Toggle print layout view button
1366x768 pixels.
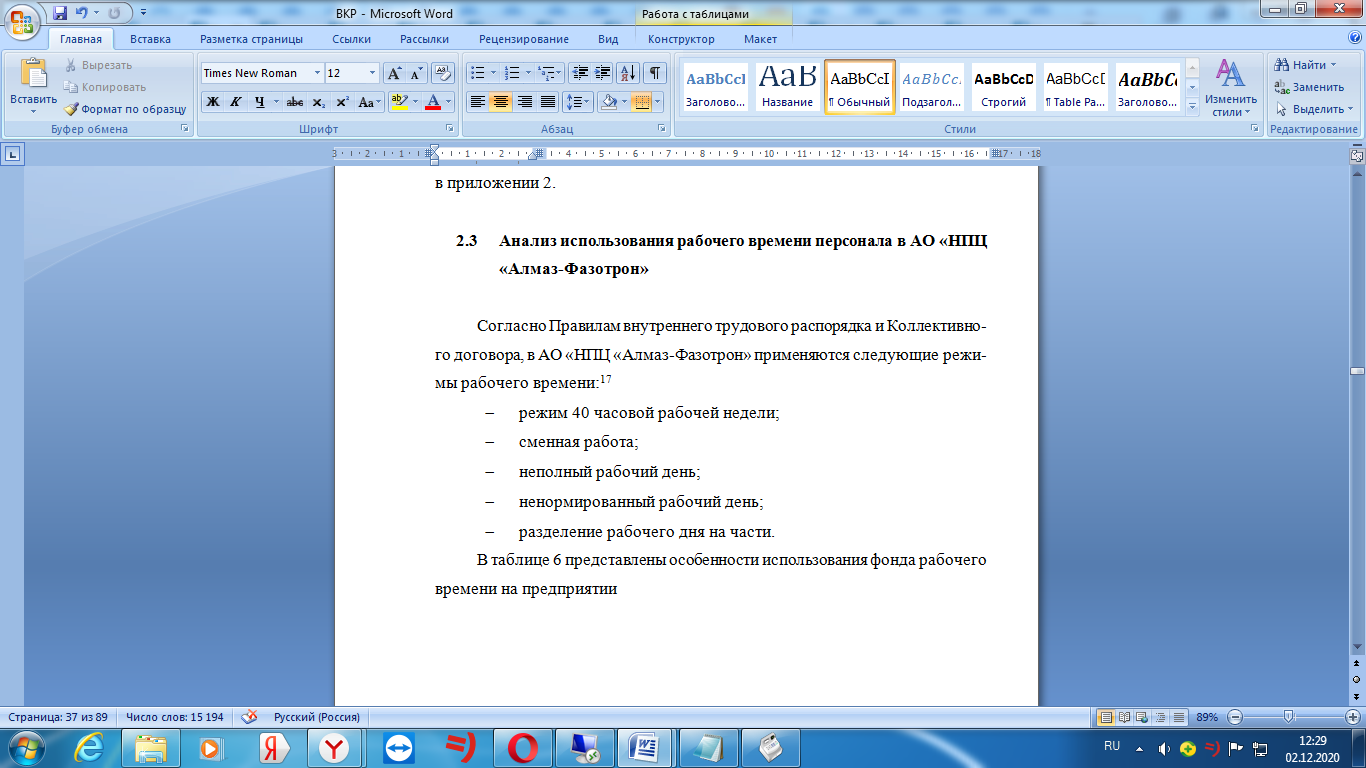point(1106,717)
